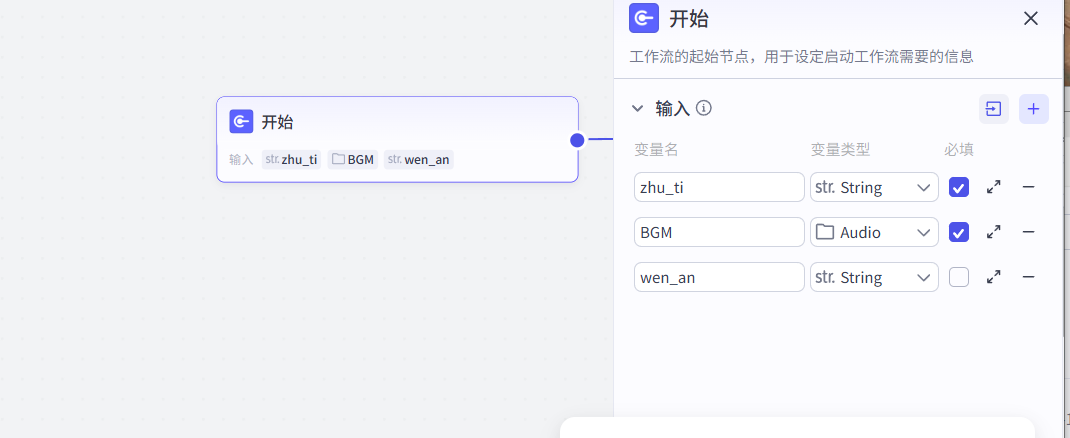Expand the zhu_ti variable row editor
This screenshot has width=1070, height=438.
(994, 187)
